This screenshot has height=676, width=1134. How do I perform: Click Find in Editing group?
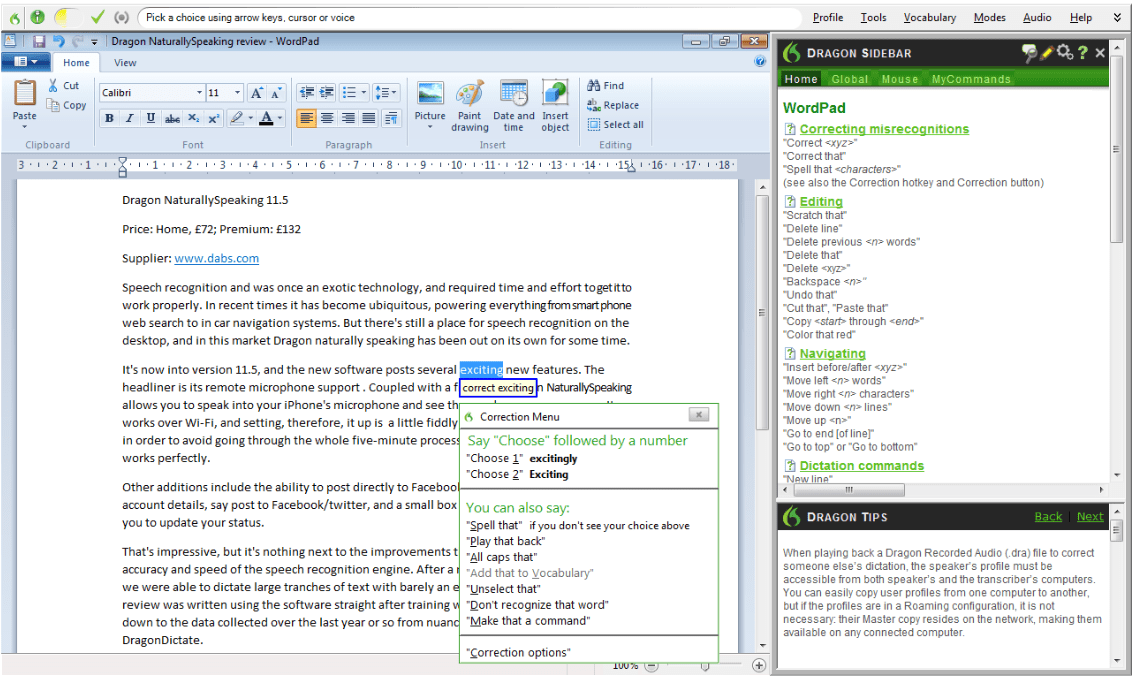(x=606, y=85)
